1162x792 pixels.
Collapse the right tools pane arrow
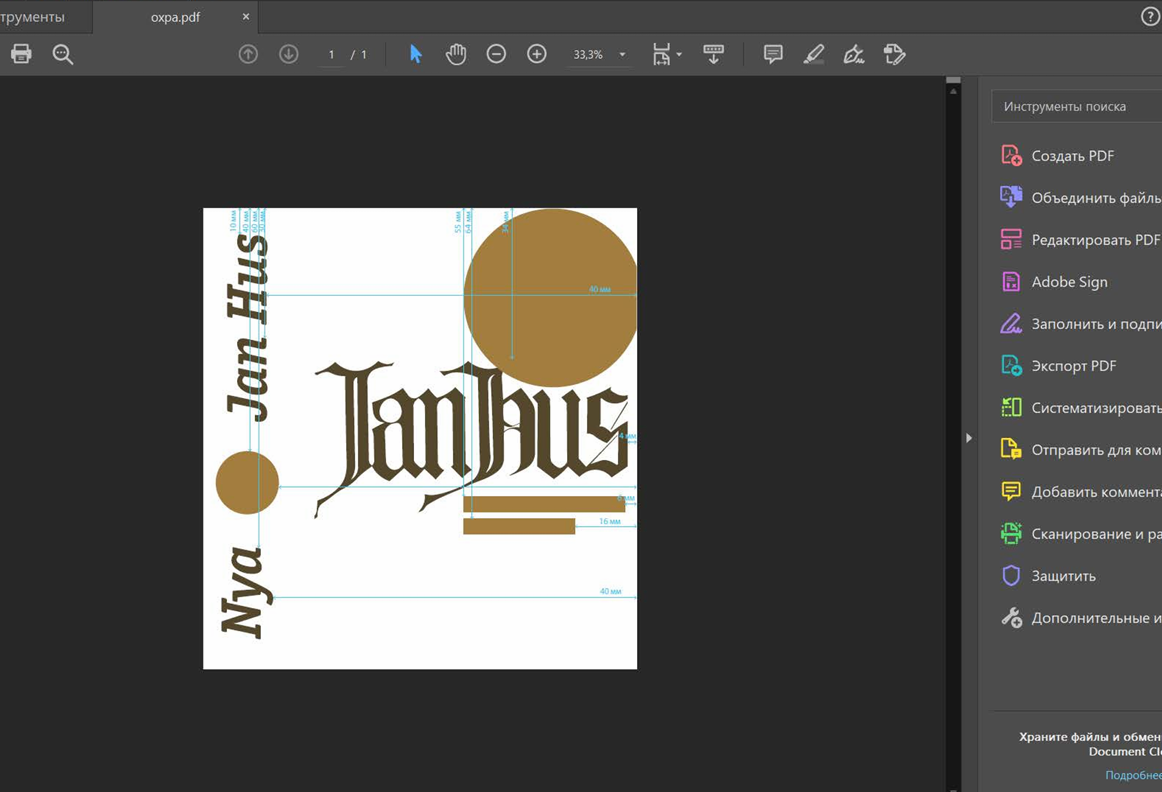(969, 438)
